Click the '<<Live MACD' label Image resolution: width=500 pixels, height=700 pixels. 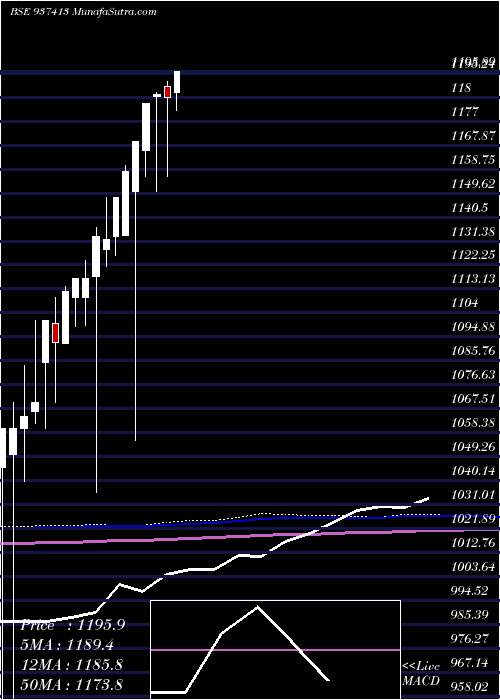tap(421, 673)
